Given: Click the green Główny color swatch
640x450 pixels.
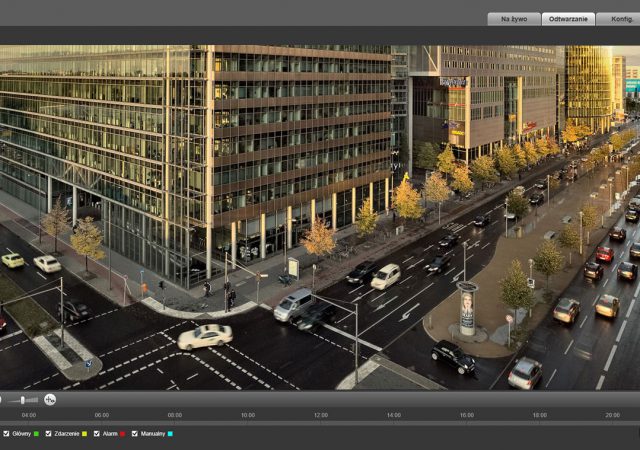Looking at the screenshot, I should (37, 434).
